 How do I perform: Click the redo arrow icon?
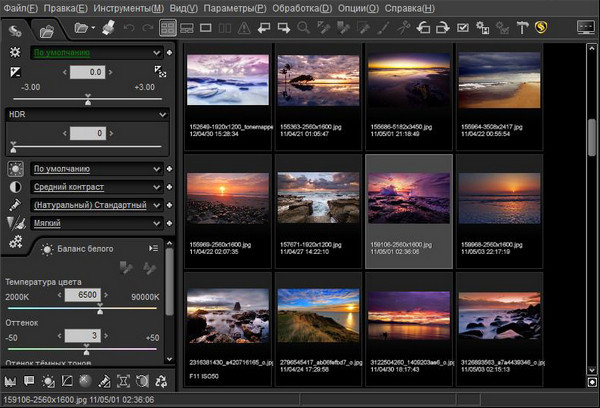coord(148,28)
